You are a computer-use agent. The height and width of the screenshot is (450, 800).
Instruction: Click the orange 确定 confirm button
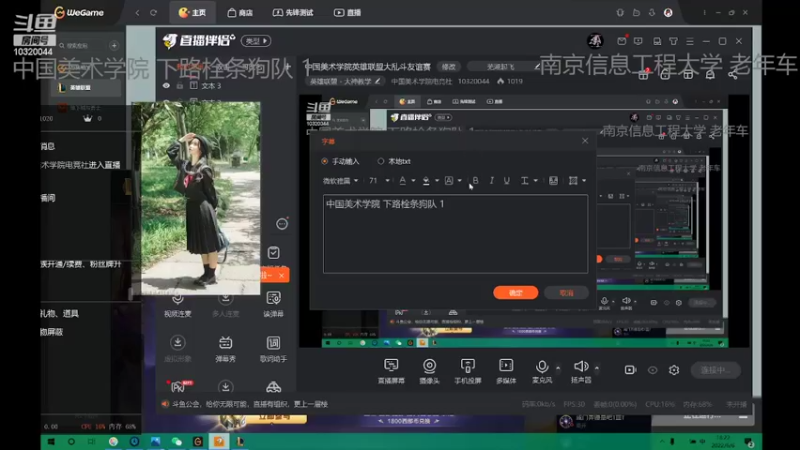tap(515, 293)
